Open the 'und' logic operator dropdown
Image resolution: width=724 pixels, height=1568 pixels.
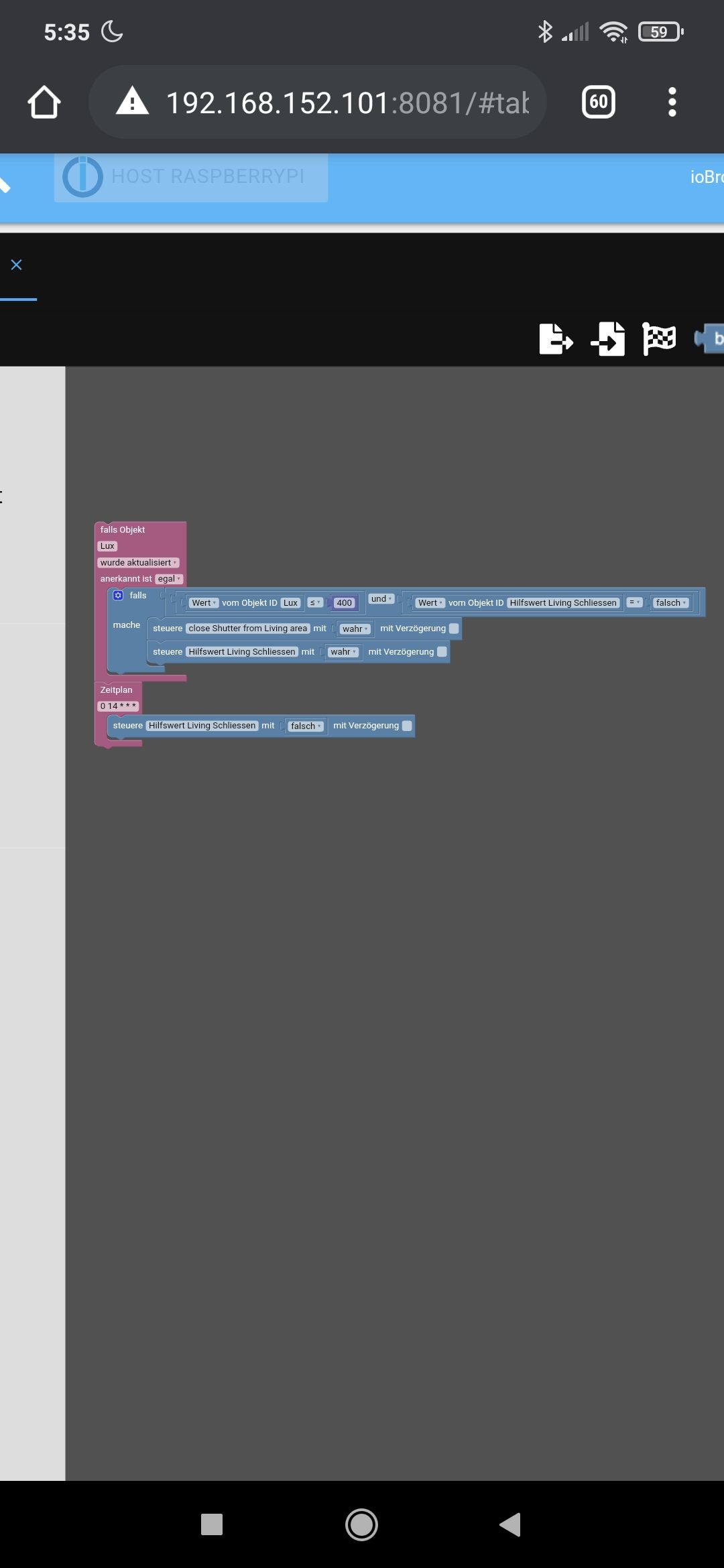click(x=381, y=599)
